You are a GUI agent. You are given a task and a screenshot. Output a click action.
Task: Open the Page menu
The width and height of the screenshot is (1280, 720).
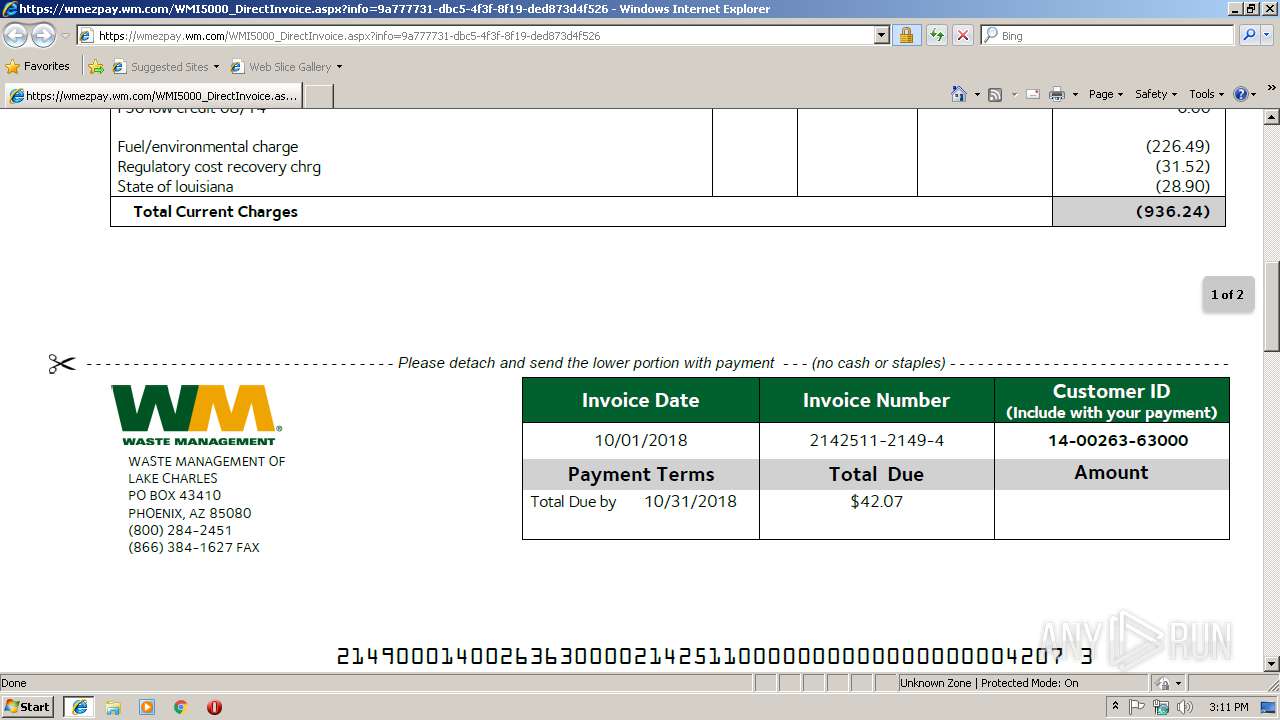(1106, 94)
